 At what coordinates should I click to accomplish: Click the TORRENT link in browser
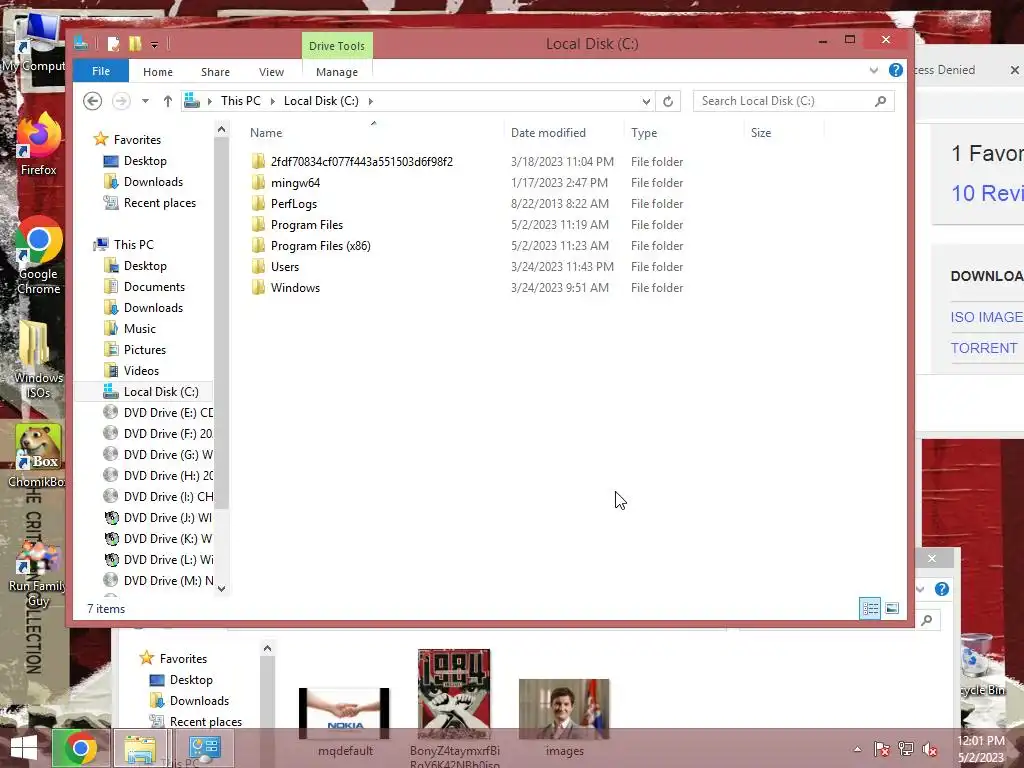(984, 348)
